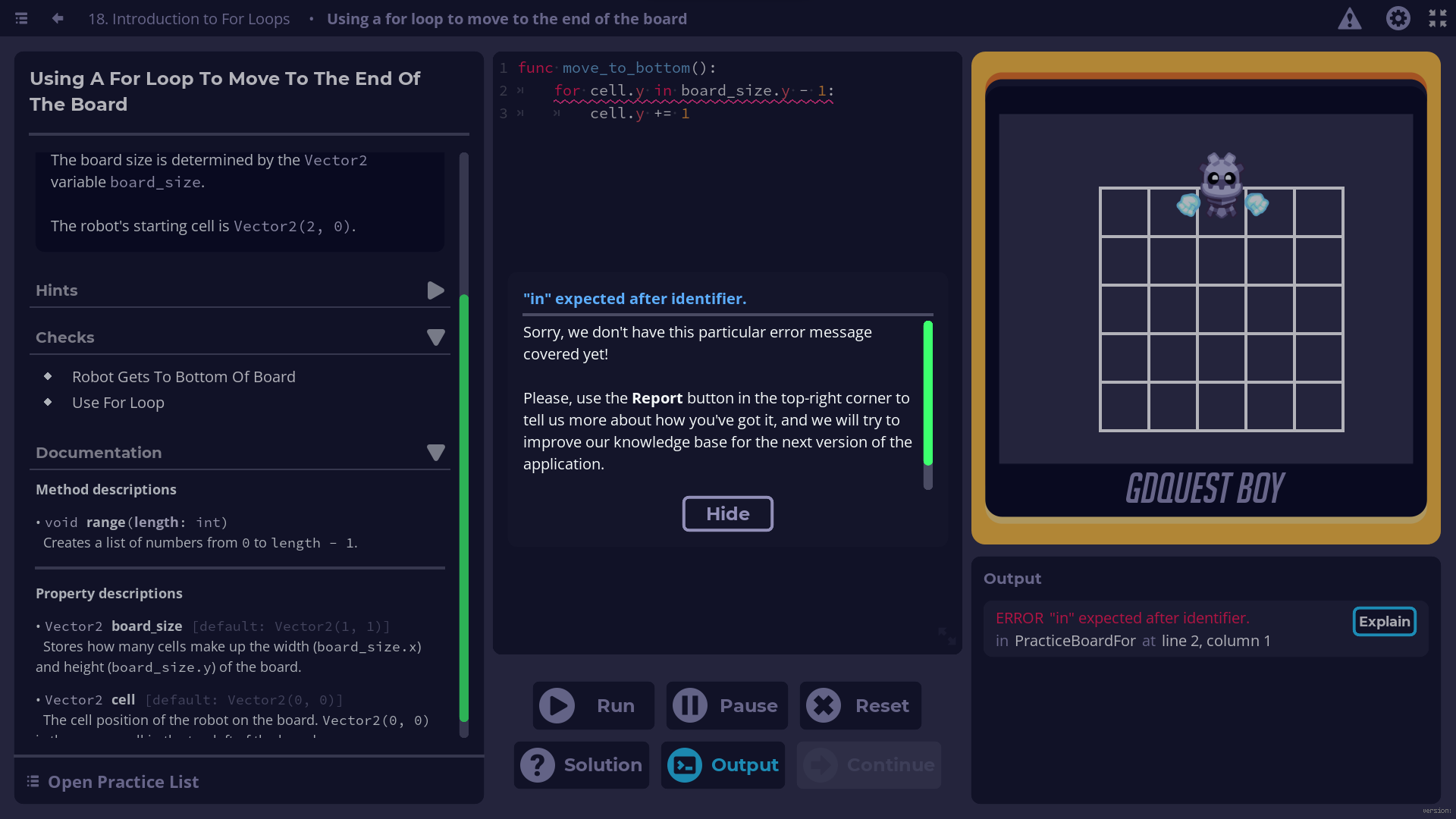This screenshot has width=1456, height=819.
Task: Toggle the Output console panel
Action: pos(685,765)
